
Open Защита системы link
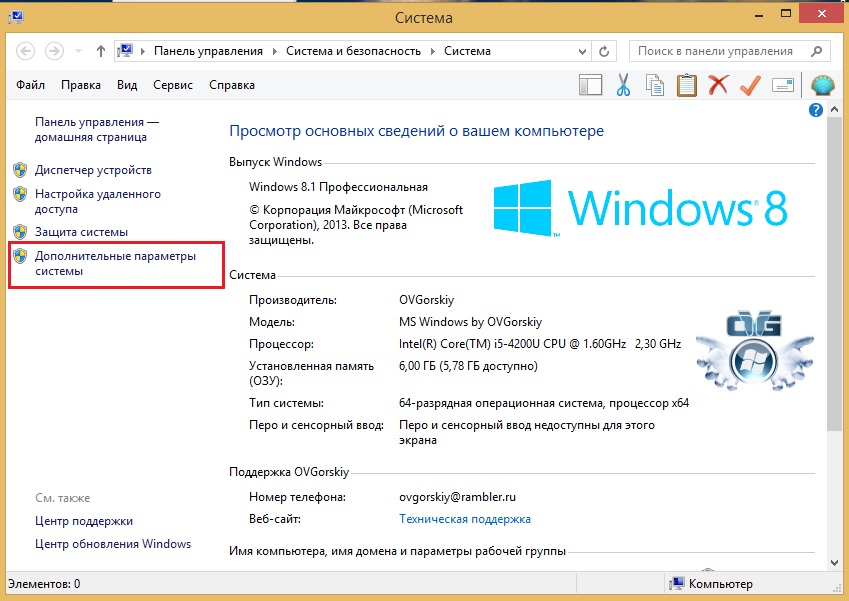point(81,232)
